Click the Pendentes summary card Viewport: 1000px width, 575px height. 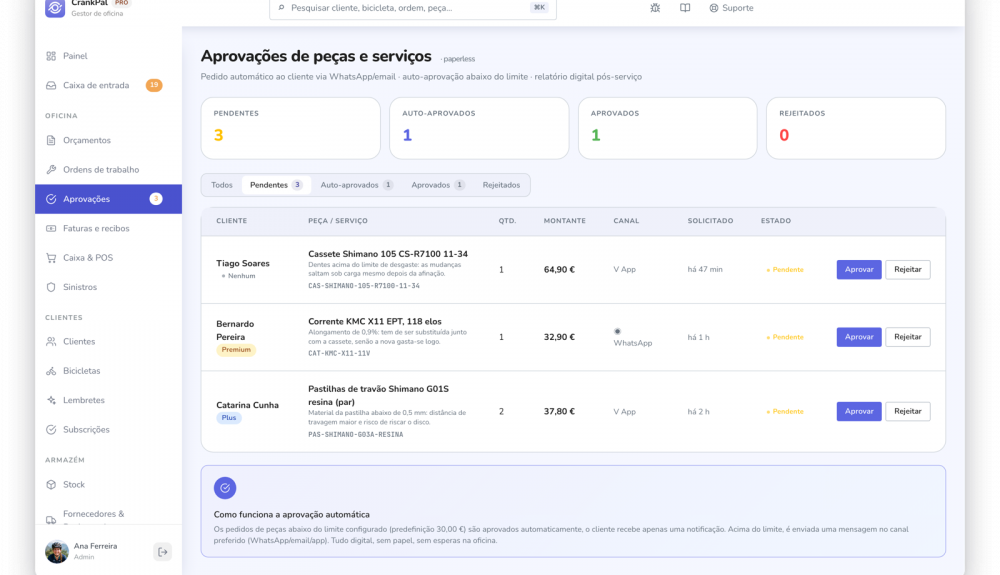point(290,128)
